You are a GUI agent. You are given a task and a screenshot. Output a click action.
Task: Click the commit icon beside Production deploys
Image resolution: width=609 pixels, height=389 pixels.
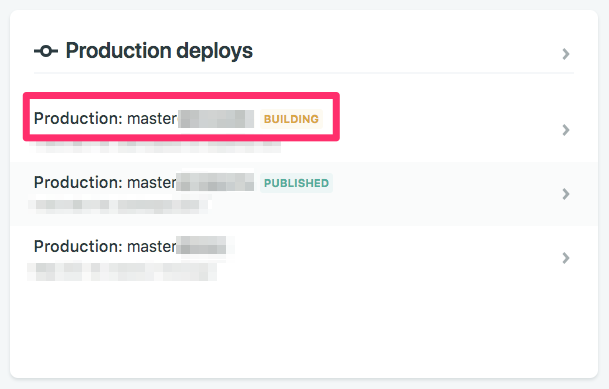(x=46, y=51)
